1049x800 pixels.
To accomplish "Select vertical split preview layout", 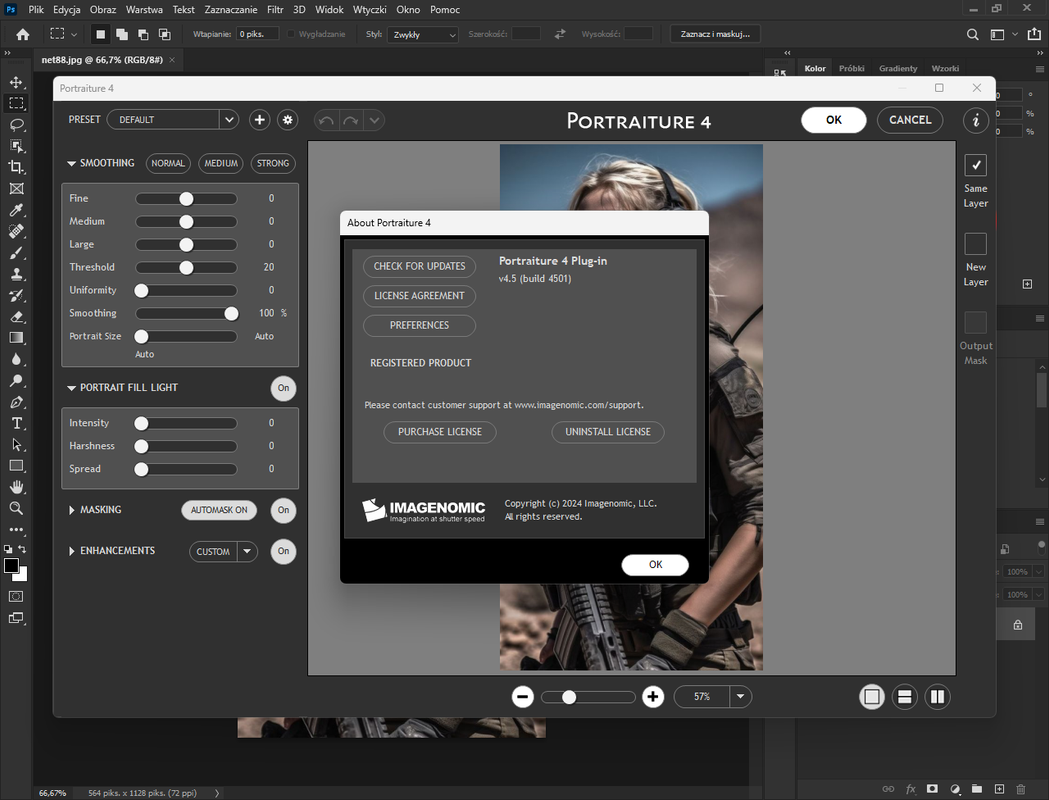I will point(937,697).
